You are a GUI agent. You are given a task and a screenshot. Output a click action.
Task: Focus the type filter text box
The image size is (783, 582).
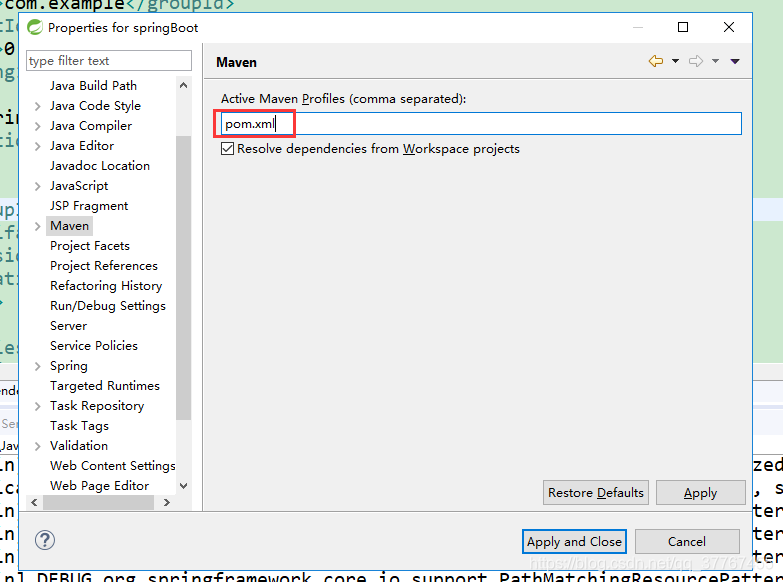click(x=109, y=60)
